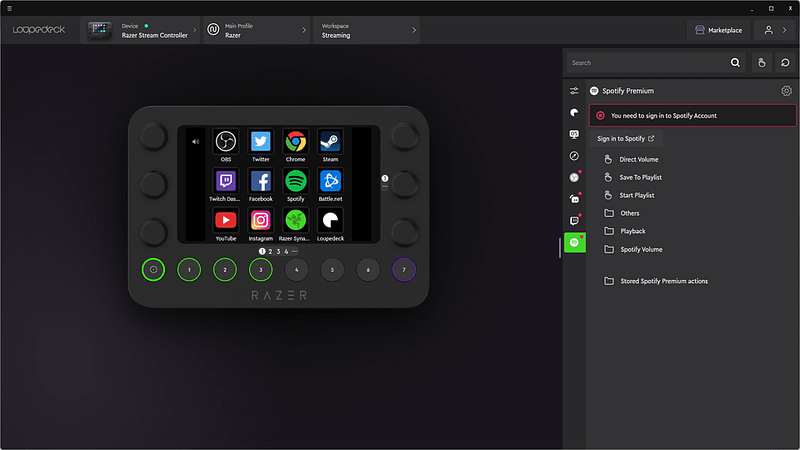Select the Steam icon on the device grid

pos(330,142)
